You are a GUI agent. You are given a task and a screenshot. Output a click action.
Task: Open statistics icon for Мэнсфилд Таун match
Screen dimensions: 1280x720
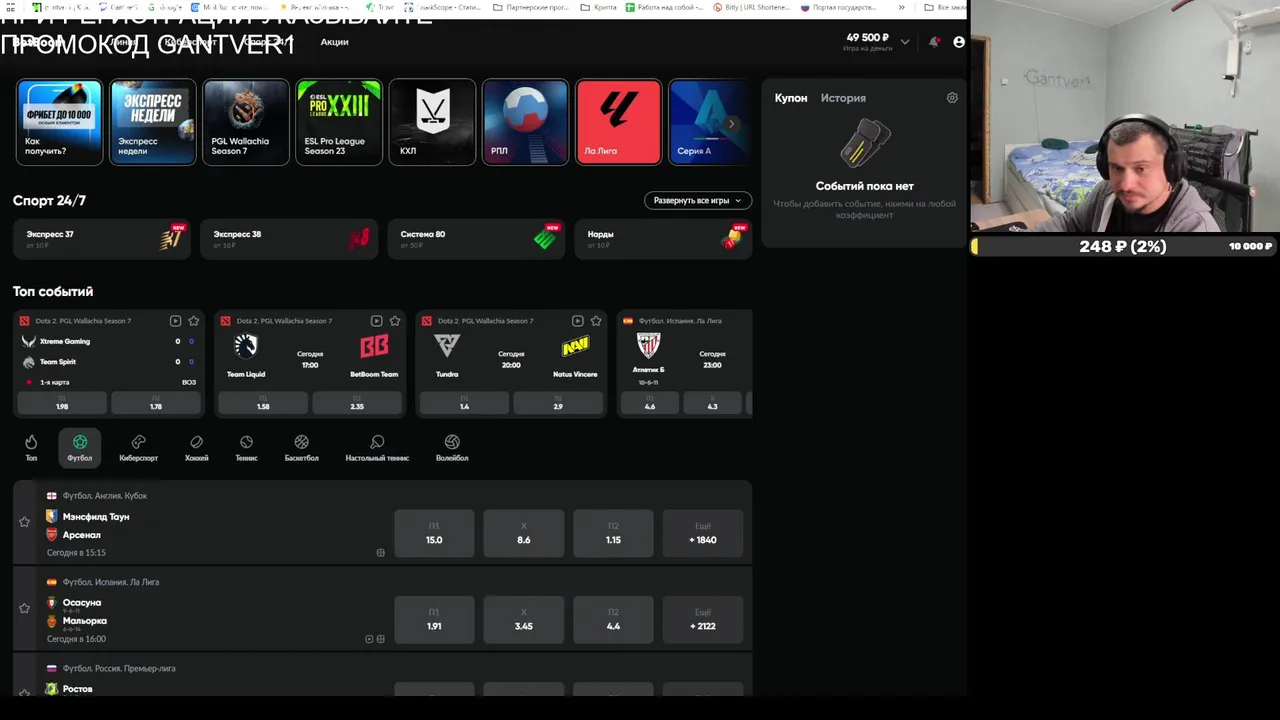click(x=380, y=553)
